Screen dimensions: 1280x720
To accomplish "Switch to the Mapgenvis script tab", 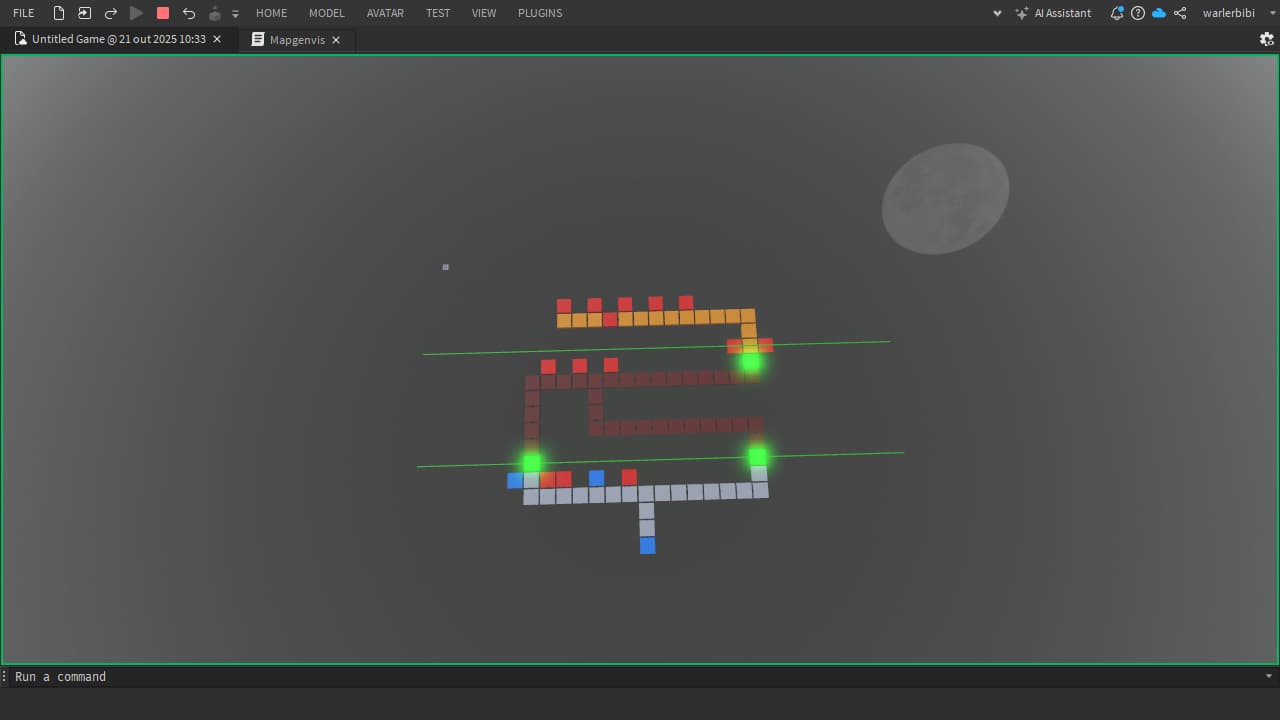I will 295,40.
